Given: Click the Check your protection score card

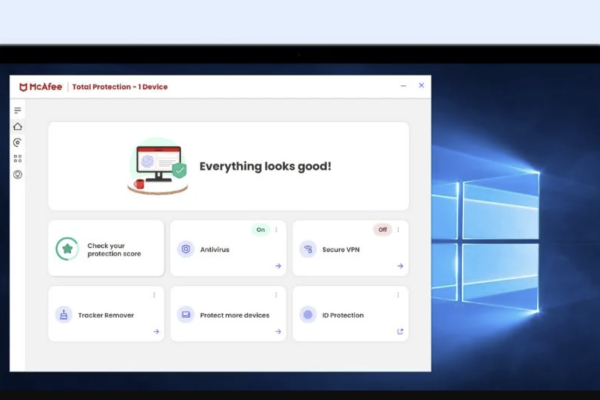Looking at the screenshot, I should pyautogui.click(x=106, y=249).
